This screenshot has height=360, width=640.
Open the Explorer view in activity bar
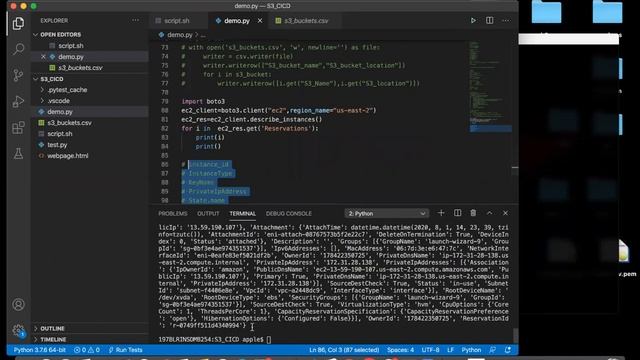pyautogui.click(x=18, y=24)
